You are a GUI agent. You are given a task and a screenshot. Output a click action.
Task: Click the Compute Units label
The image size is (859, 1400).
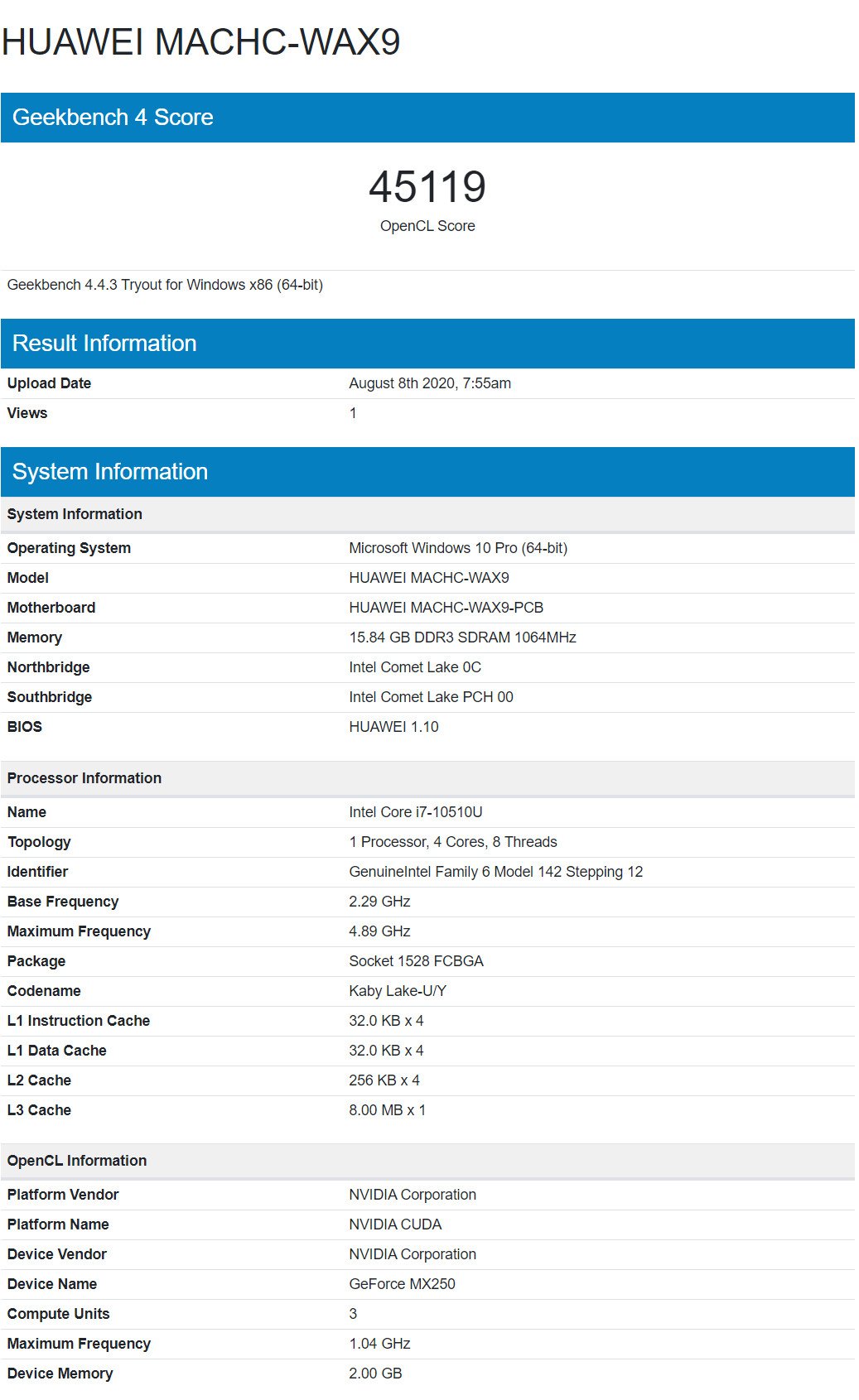pyautogui.click(x=58, y=1314)
